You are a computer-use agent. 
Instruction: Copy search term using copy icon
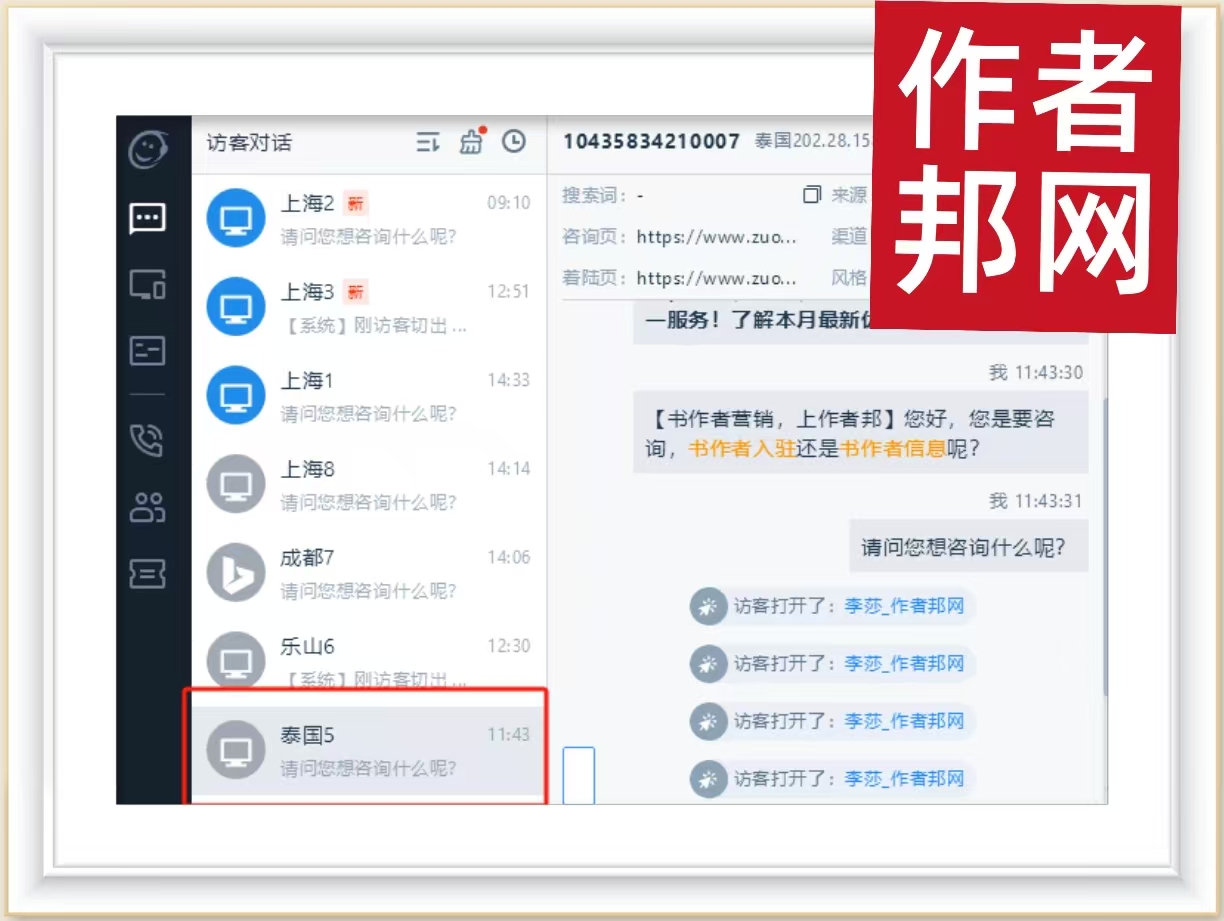812,195
